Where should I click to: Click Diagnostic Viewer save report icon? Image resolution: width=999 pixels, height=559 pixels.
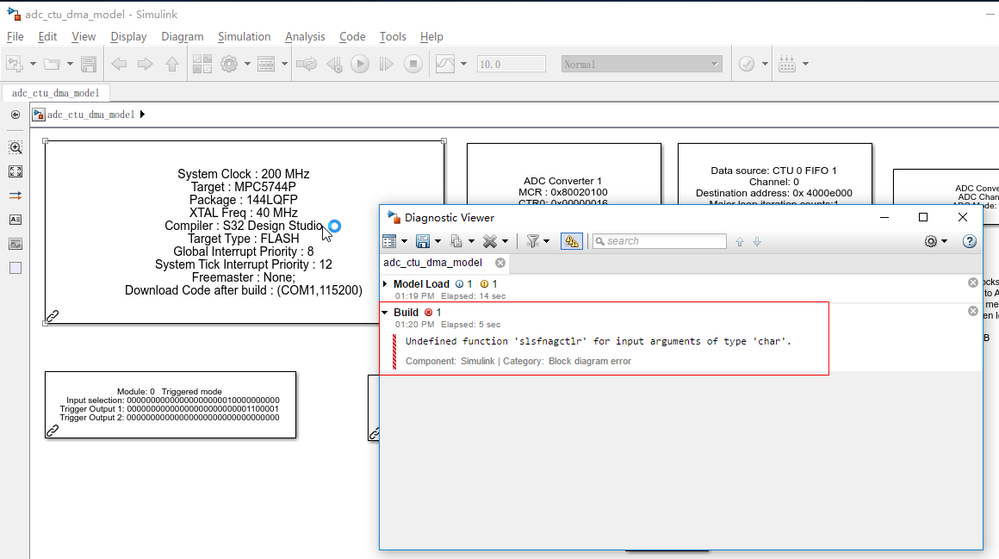422,241
